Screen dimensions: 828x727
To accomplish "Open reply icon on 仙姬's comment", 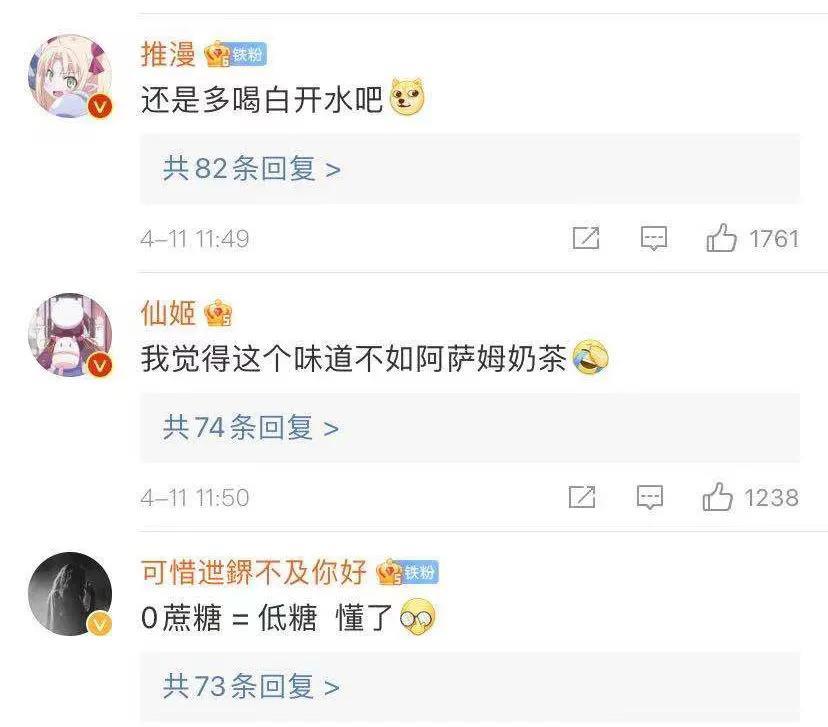I will [650, 497].
